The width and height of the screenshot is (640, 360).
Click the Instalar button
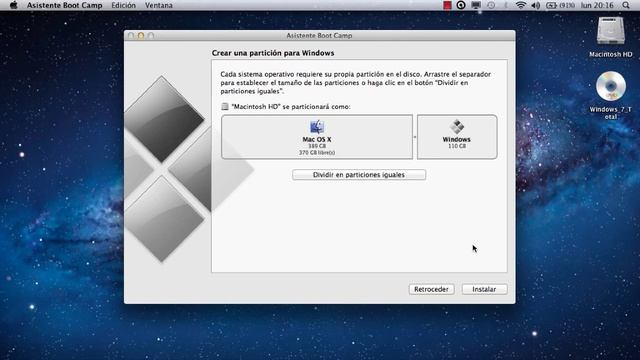tap(484, 289)
